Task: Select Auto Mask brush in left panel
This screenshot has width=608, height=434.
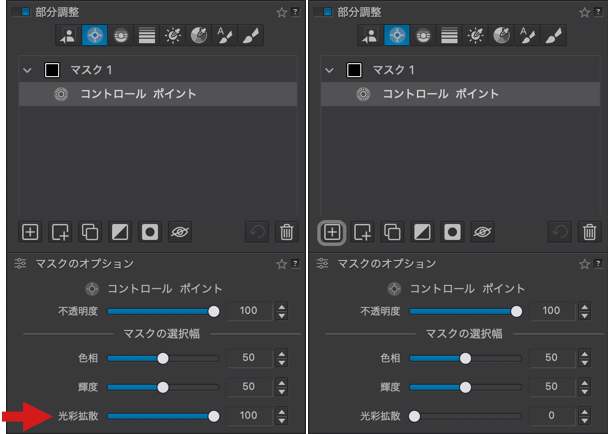Action: coord(225,36)
